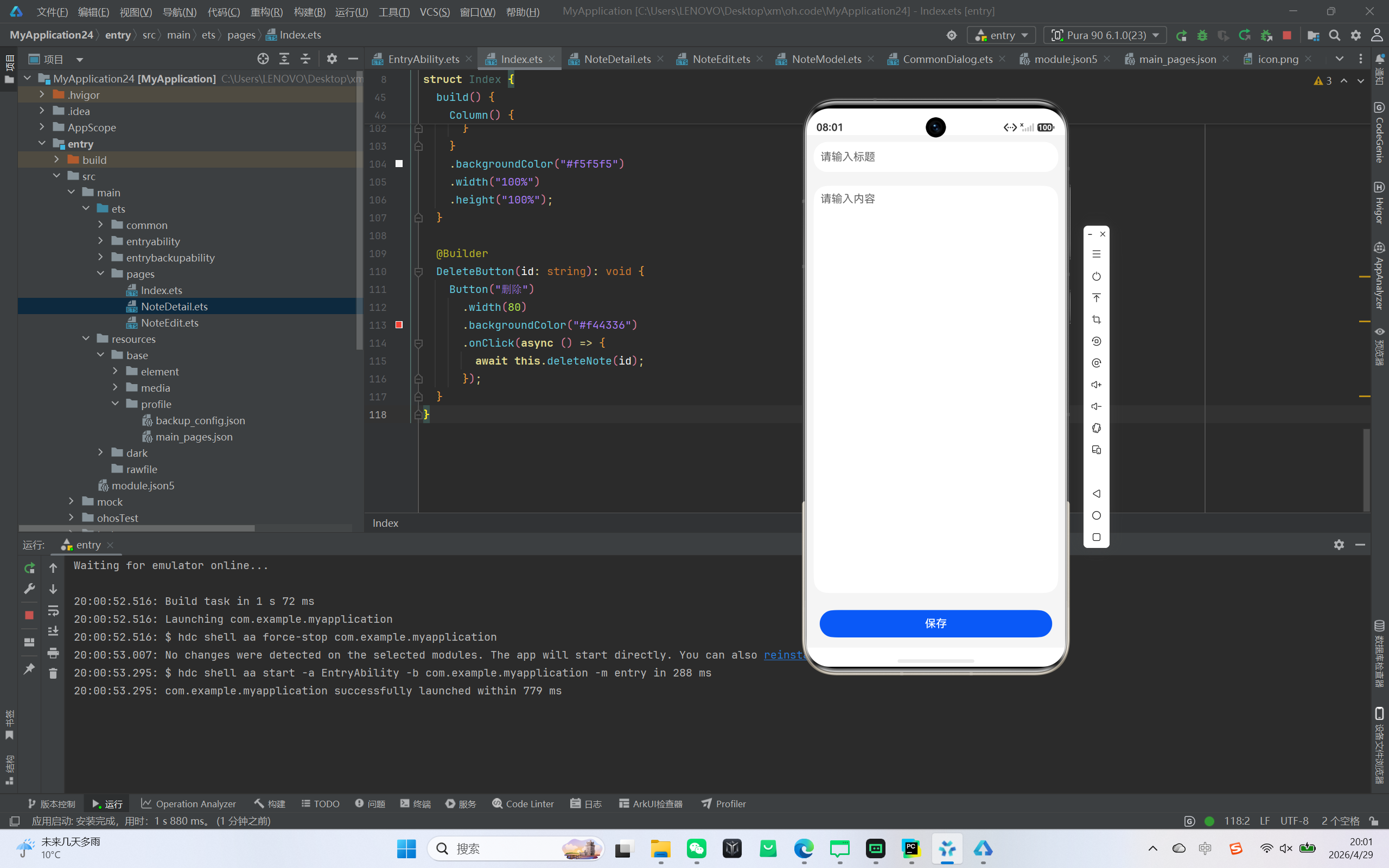Click the blue 保存 button in emulator

point(935,623)
